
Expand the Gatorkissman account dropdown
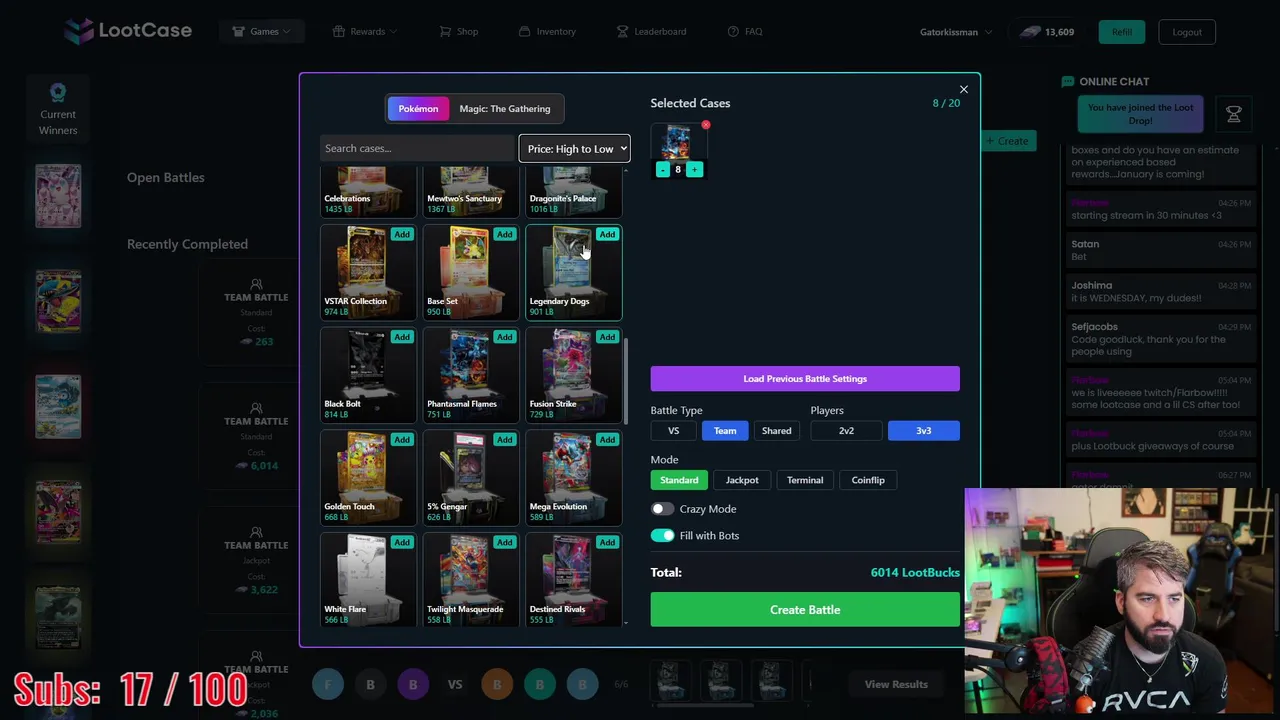[x=956, y=32]
